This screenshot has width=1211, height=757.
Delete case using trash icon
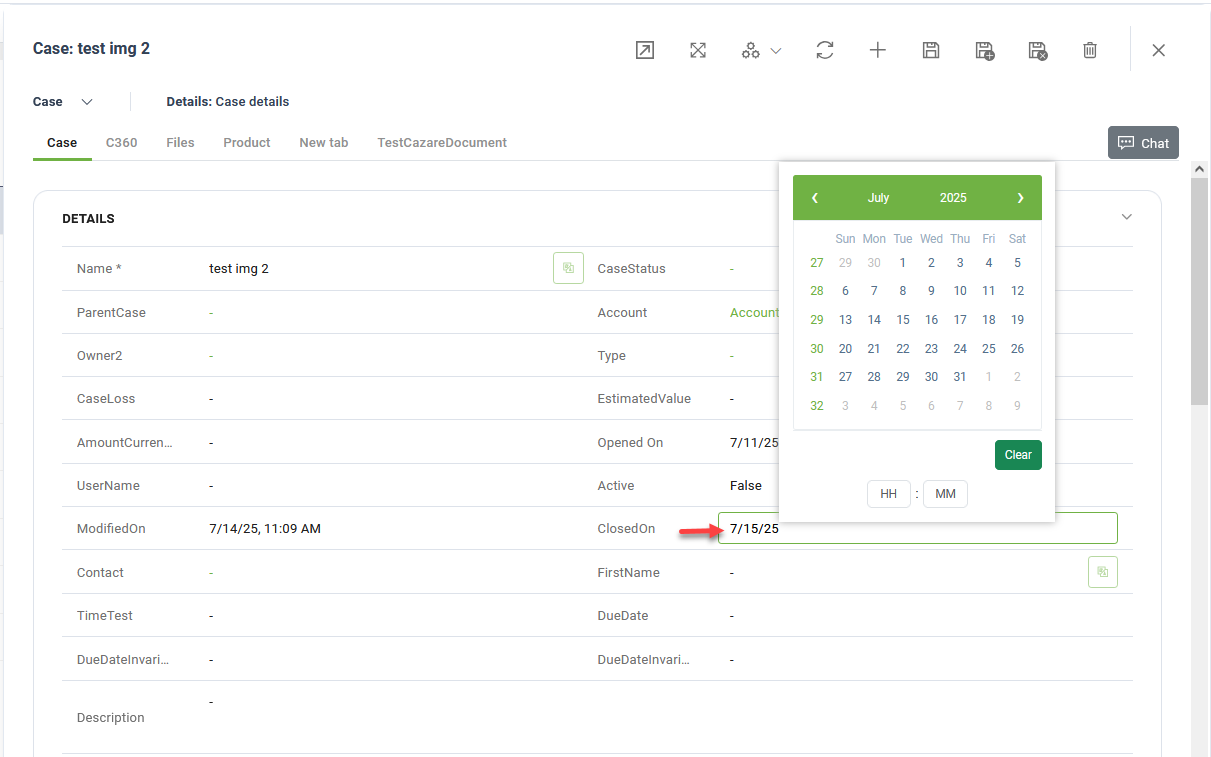coord(1090,50)
